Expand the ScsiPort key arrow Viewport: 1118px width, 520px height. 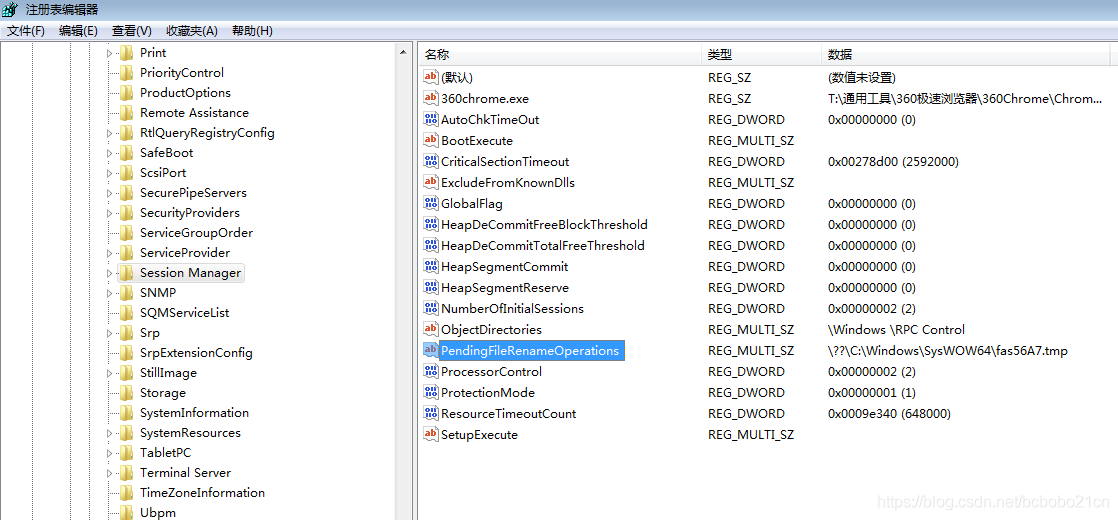[x=109, y=173]
